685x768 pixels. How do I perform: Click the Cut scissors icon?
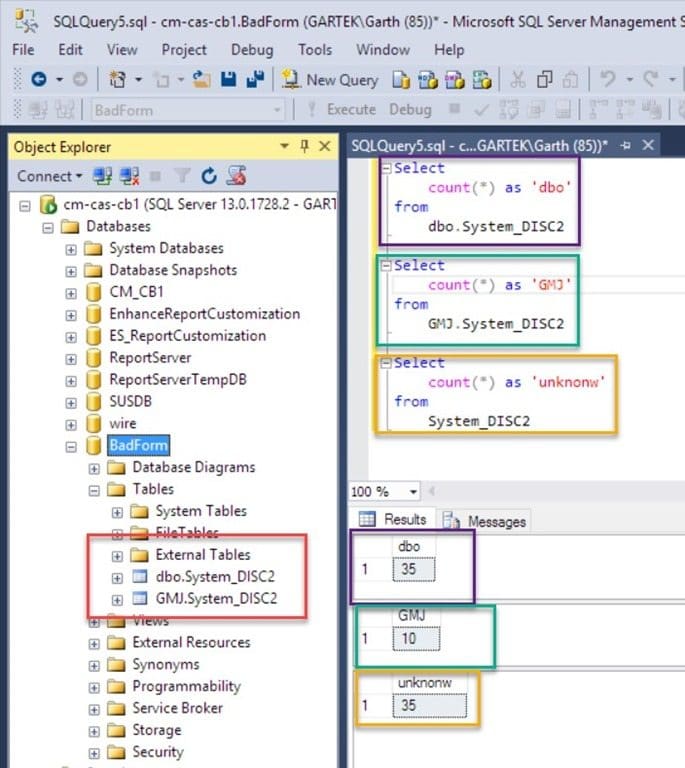518,79
